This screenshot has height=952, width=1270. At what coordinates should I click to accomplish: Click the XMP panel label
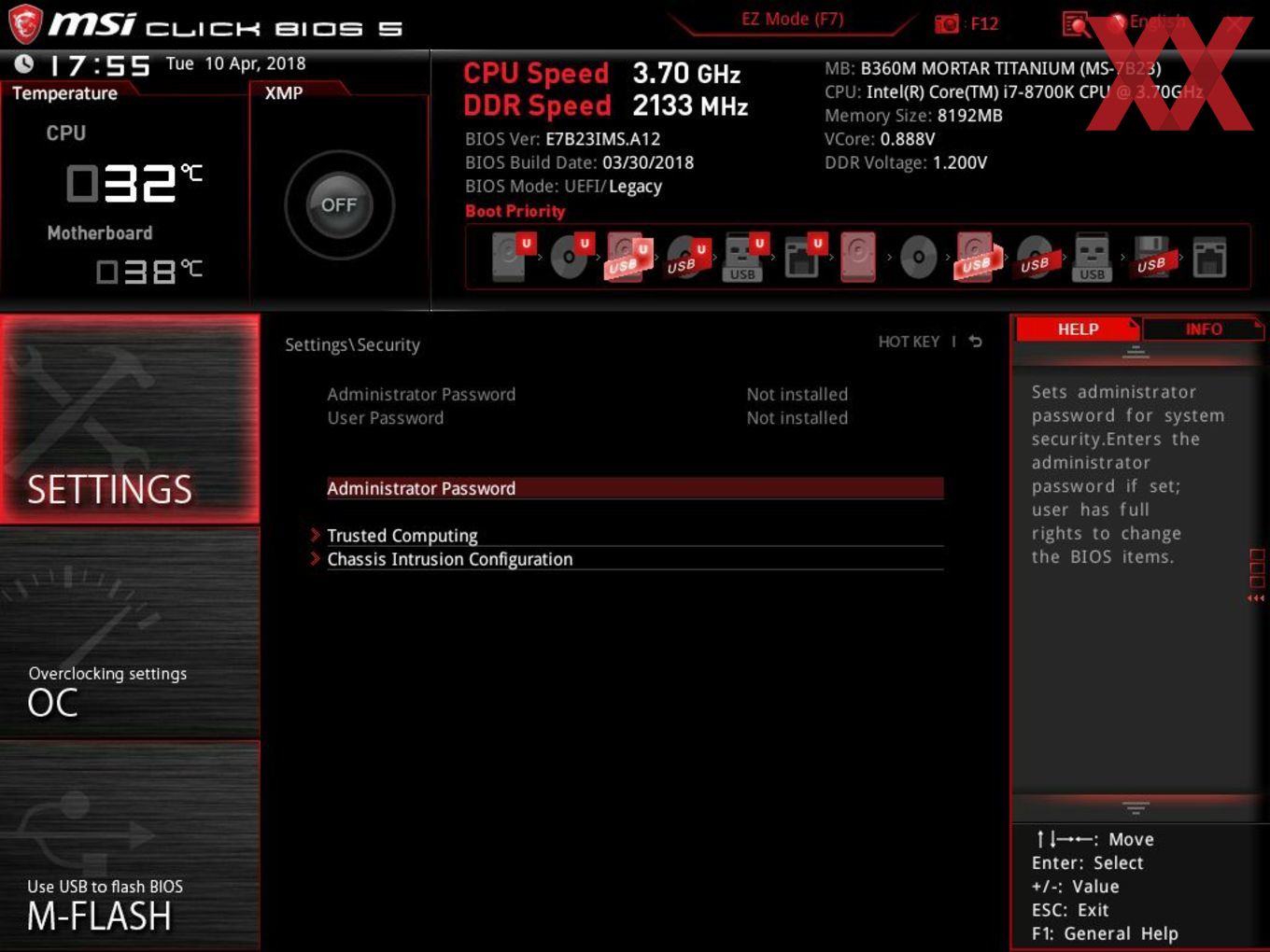click(x=284, y=93)
